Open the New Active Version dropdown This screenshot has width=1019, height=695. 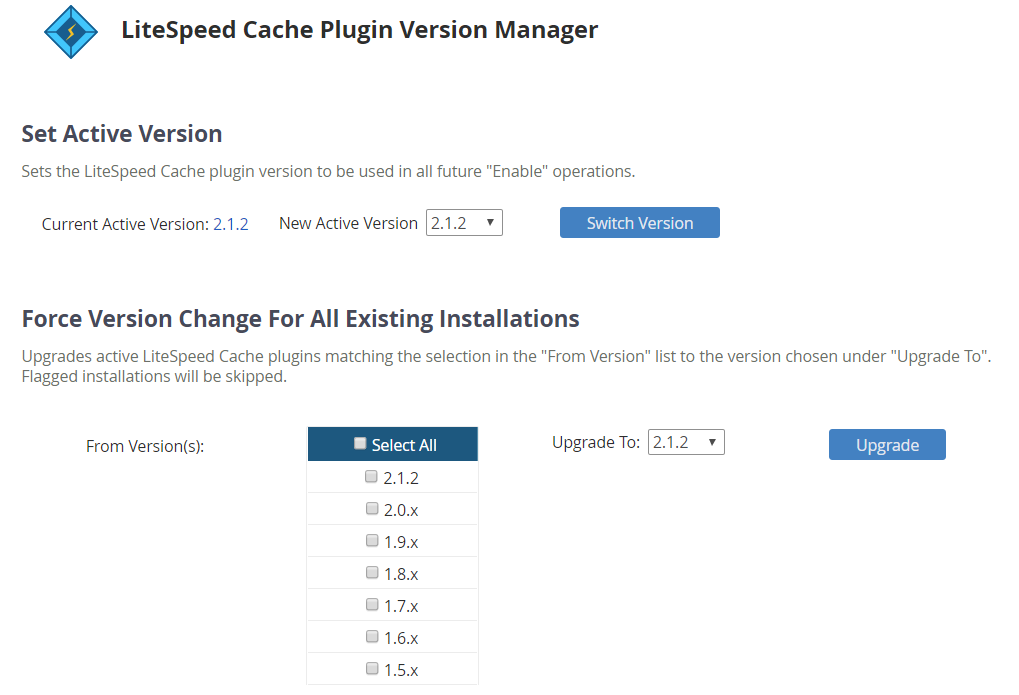tap(464, 223)
